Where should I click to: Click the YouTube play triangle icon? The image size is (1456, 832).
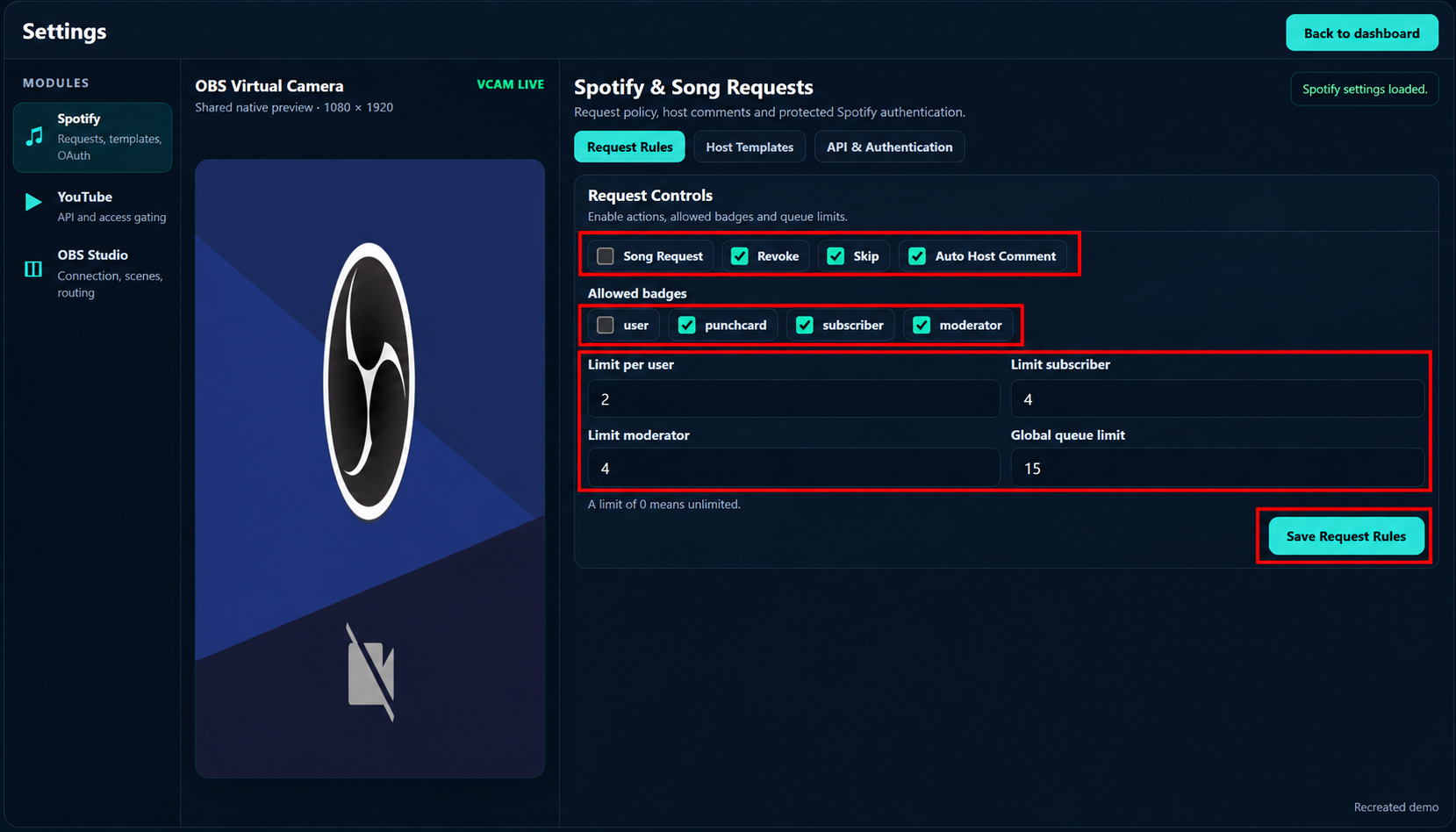coord(33,202)
